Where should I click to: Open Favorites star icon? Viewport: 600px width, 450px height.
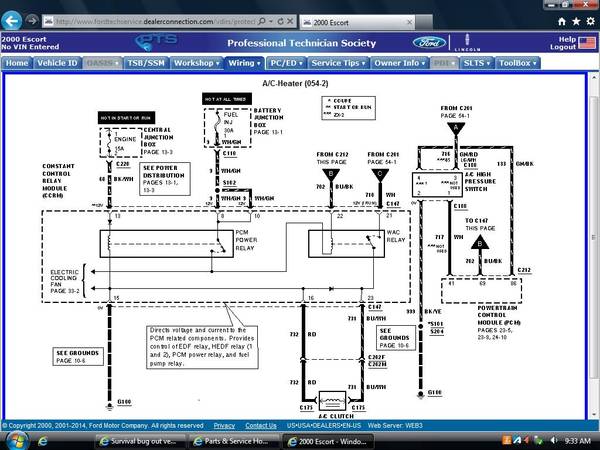point(576,21)
